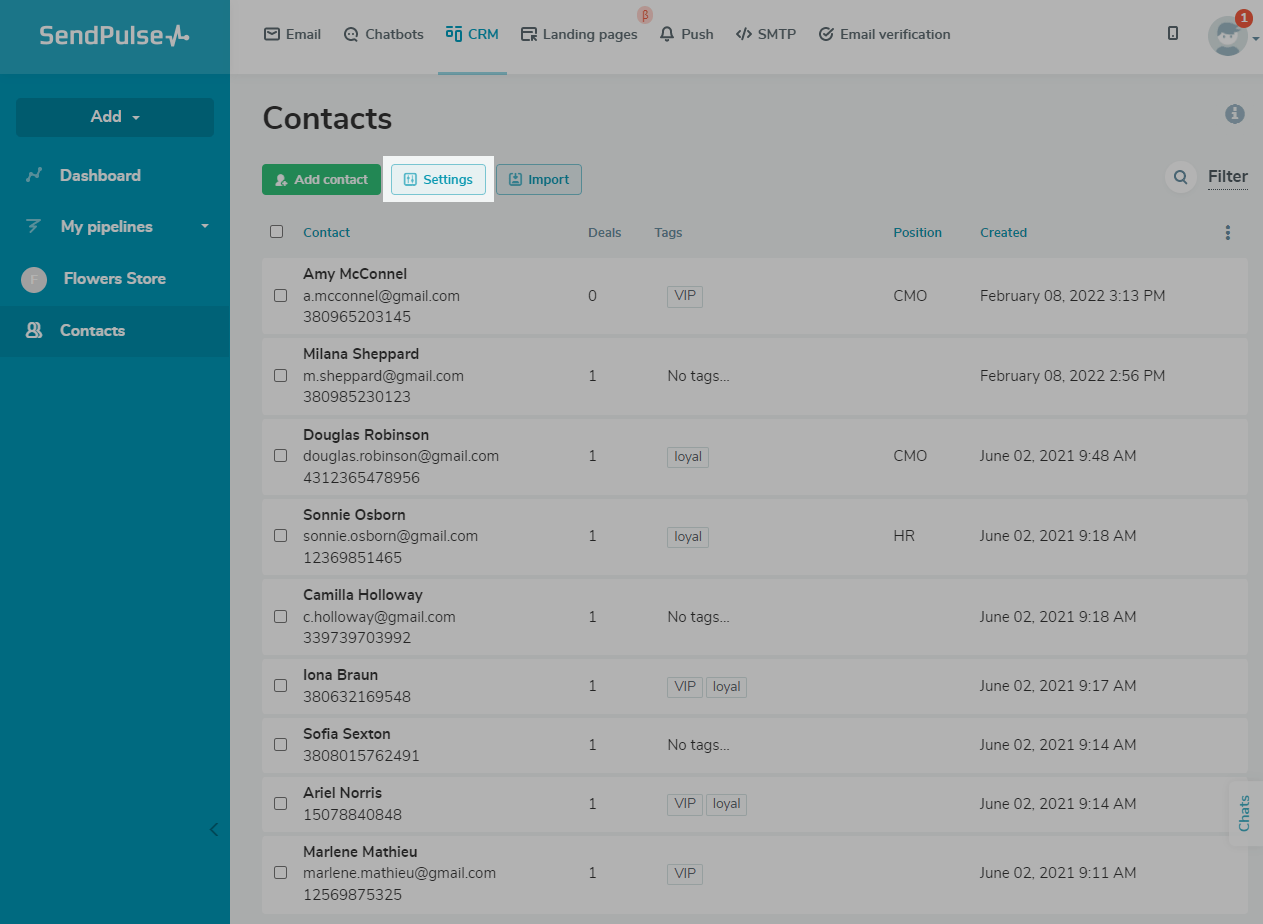Click the mobile device icon in header

click(x=1173, y=34)
